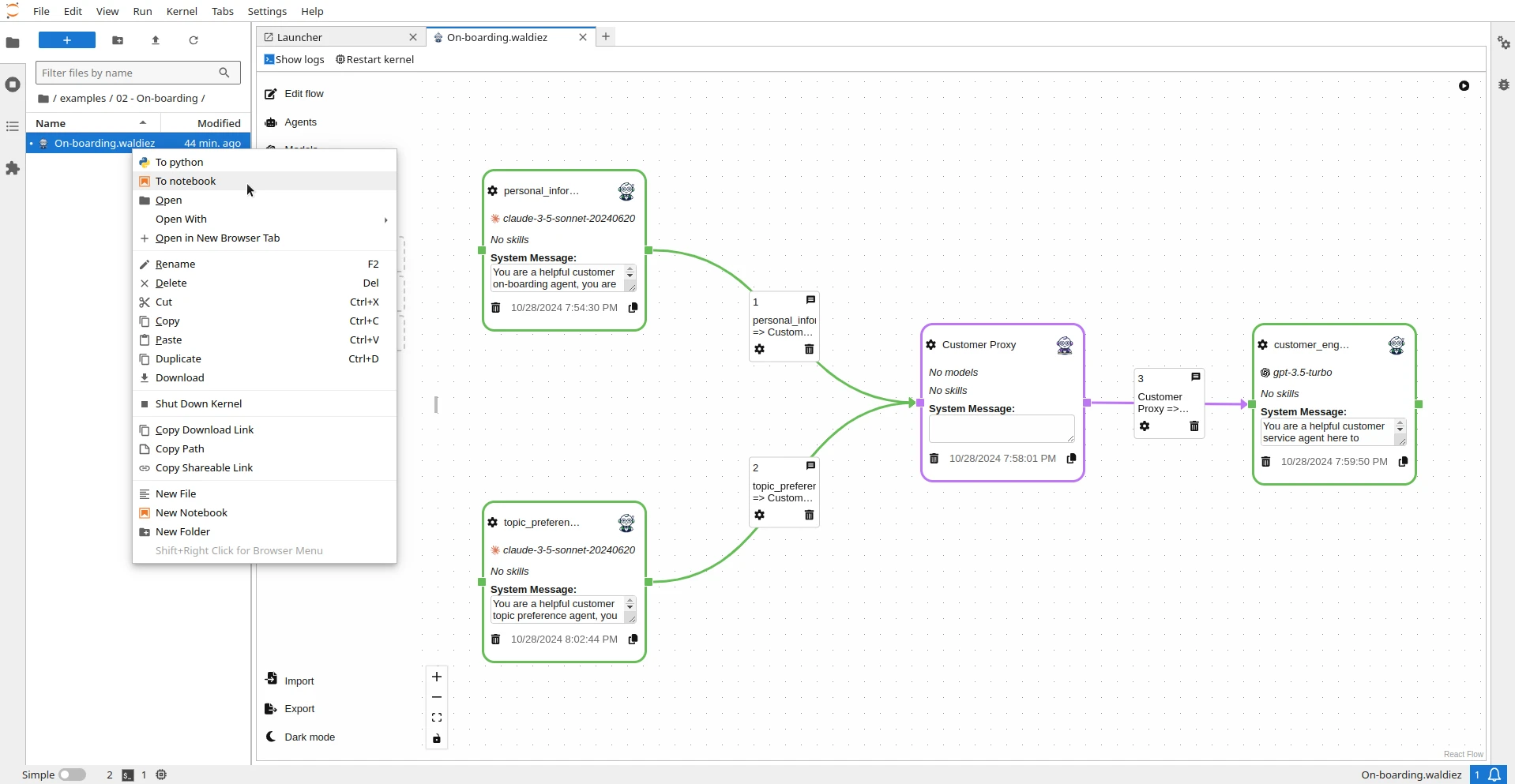
Task: Open the Kernel menu
Action: (x=182, y=11)
